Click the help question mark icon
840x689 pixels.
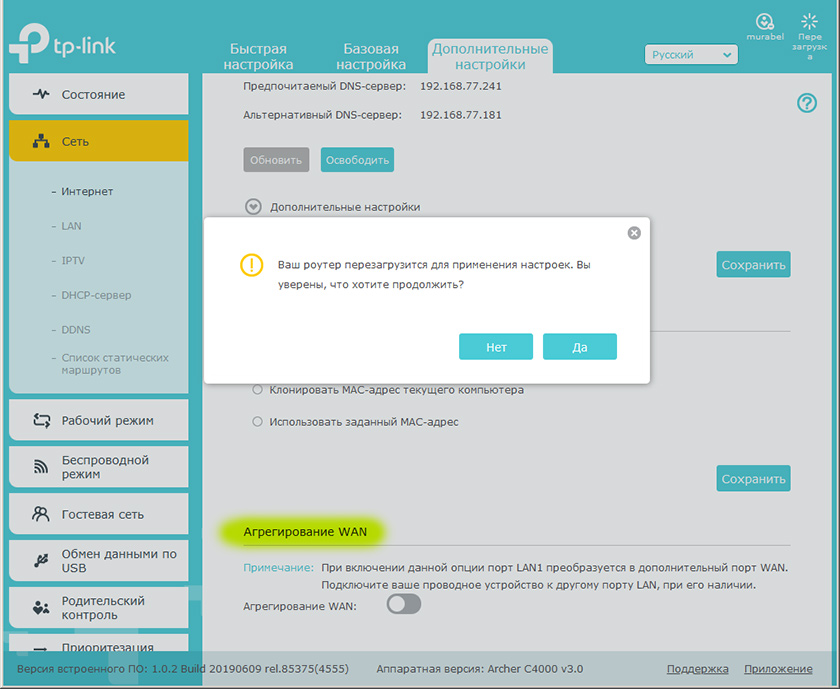(x=807, y=102)
